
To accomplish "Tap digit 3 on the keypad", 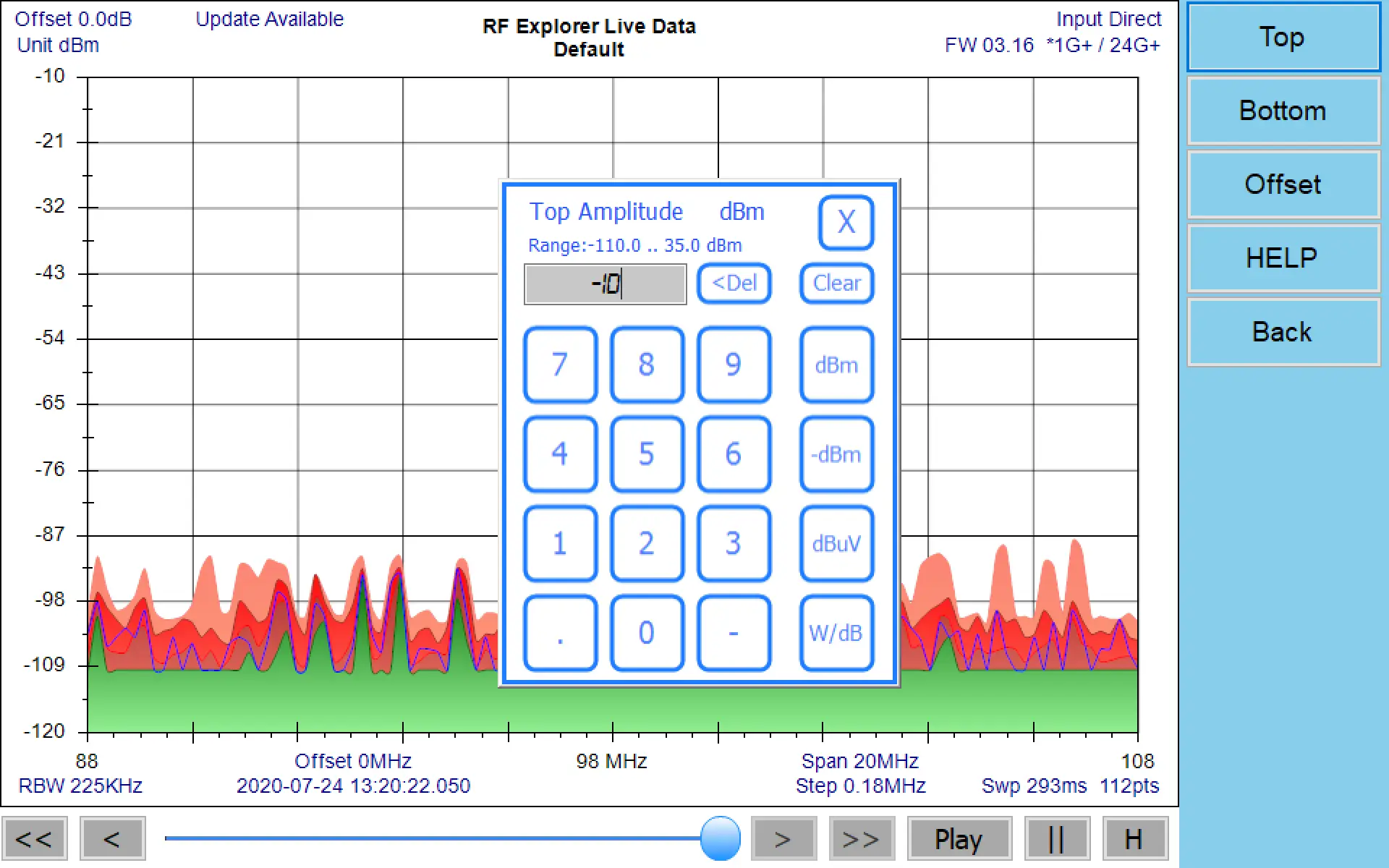I will 734,544.
